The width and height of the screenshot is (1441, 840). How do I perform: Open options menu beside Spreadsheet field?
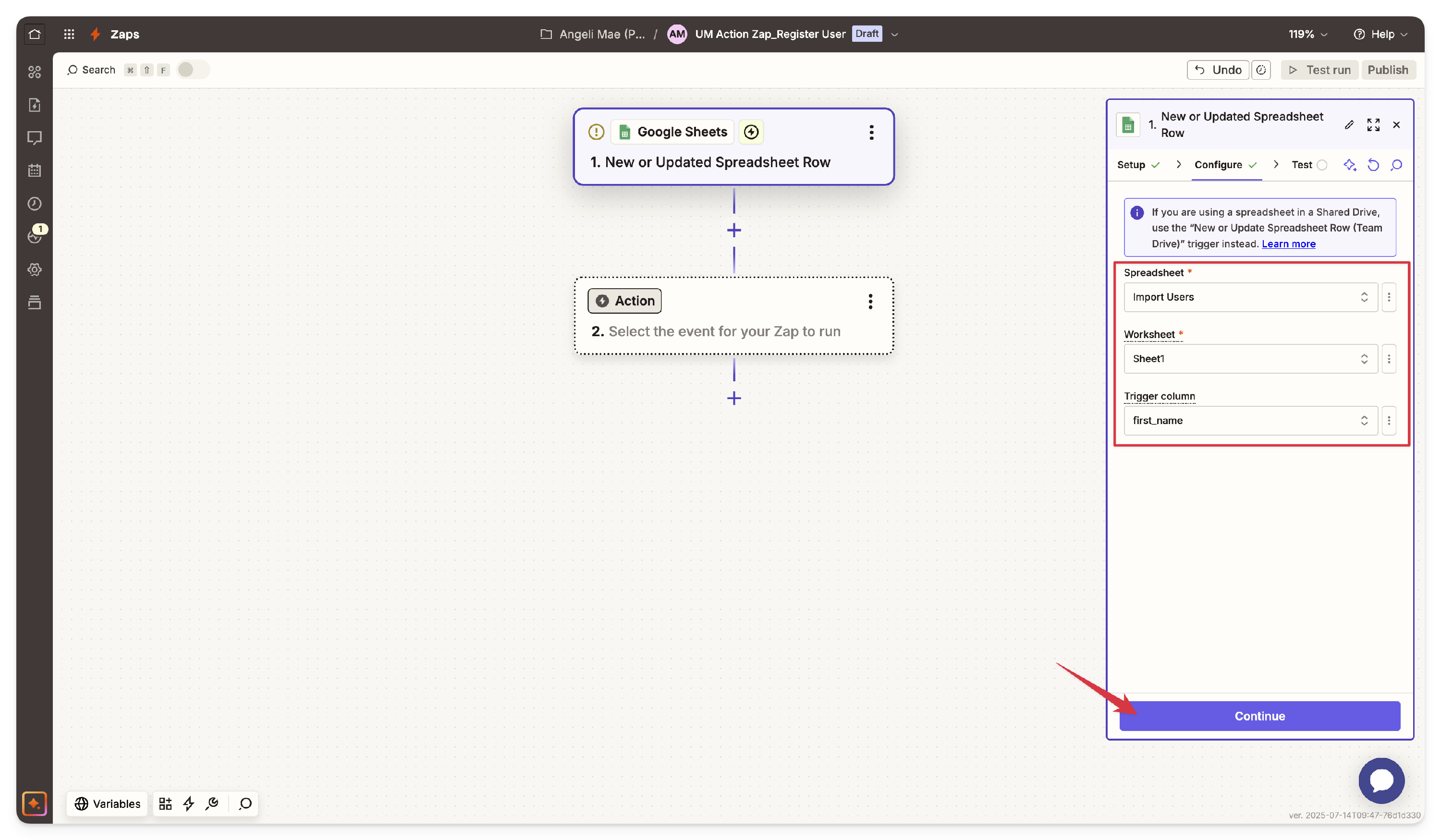[x=1388, y=297]
